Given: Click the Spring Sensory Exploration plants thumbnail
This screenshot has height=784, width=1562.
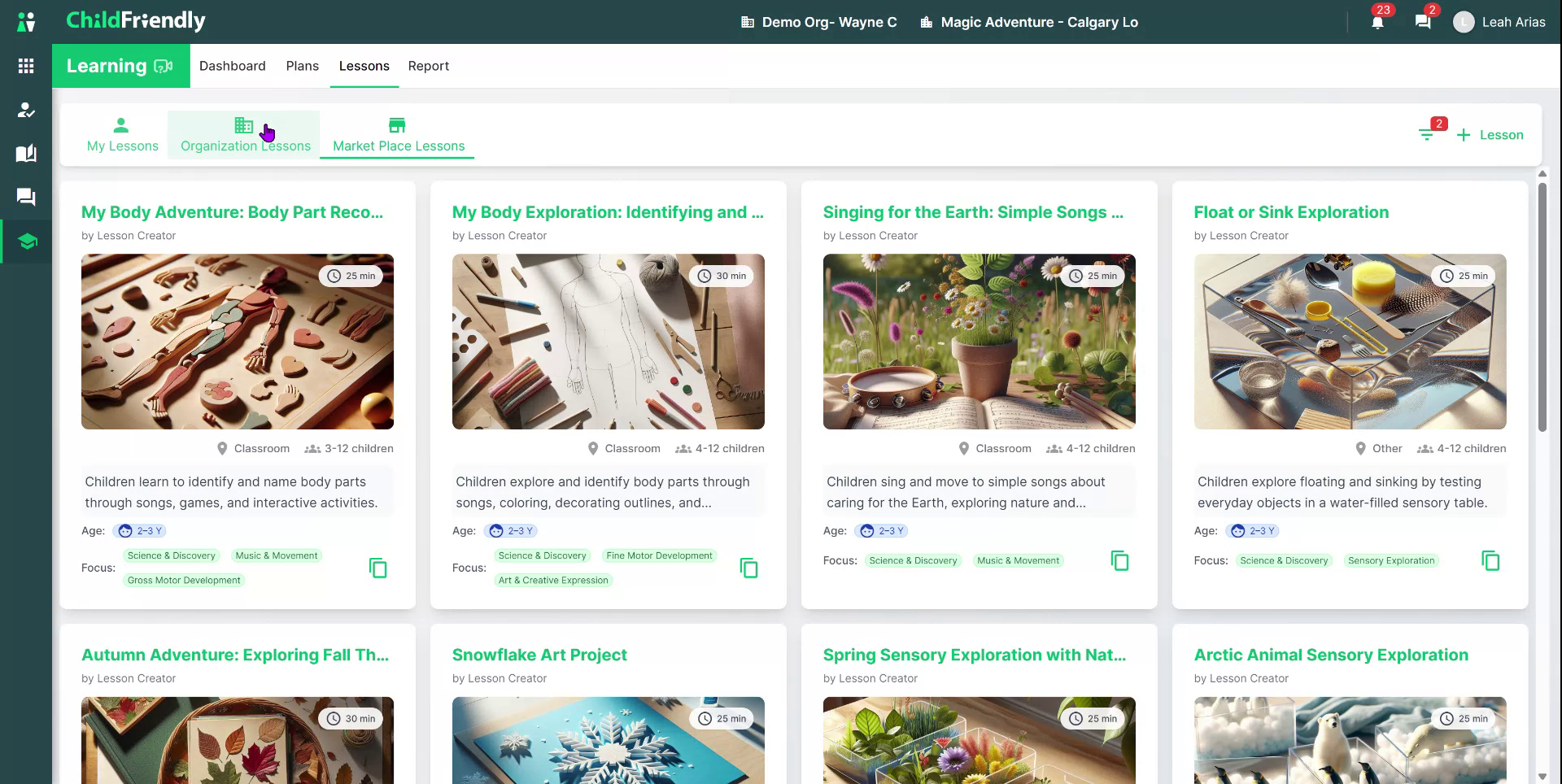Looking at the screenshot, I should point(980,740).
